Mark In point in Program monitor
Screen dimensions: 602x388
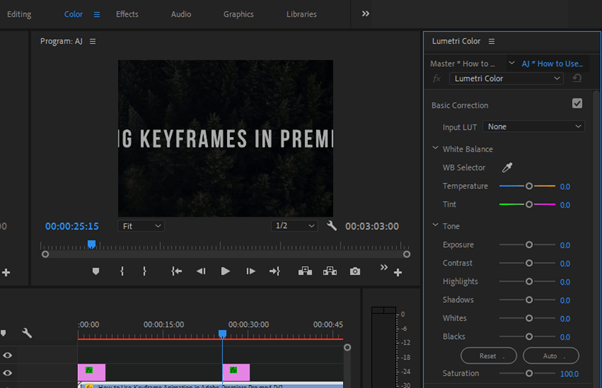[122, 271]
